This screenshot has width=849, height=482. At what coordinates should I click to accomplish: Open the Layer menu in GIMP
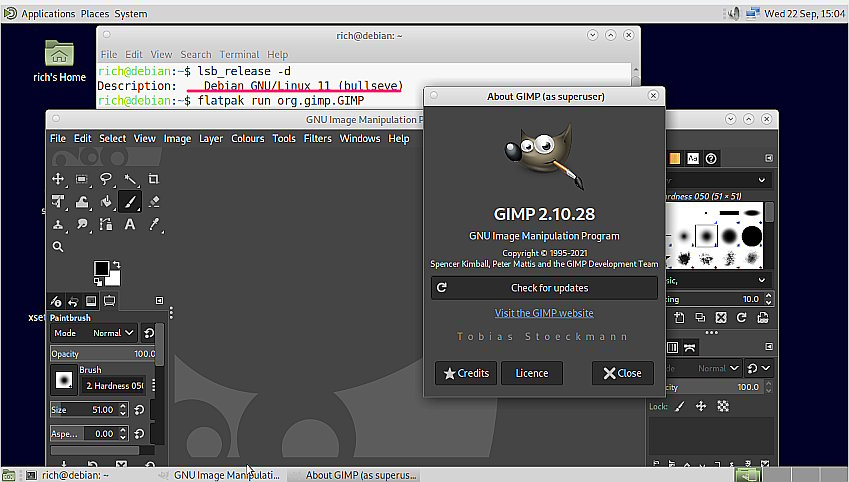pos(211,139)
